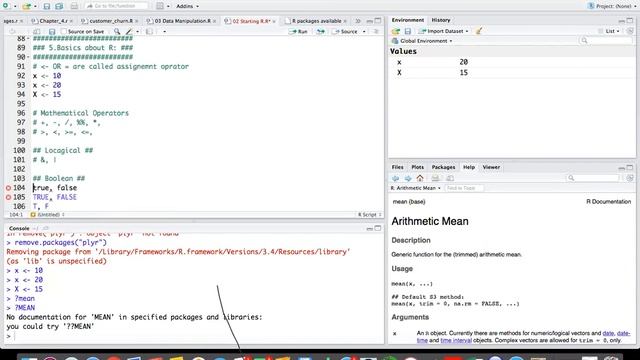This screenshot has height=360, width=640.
Task: Open the History tab
Action: coord(441,20)
